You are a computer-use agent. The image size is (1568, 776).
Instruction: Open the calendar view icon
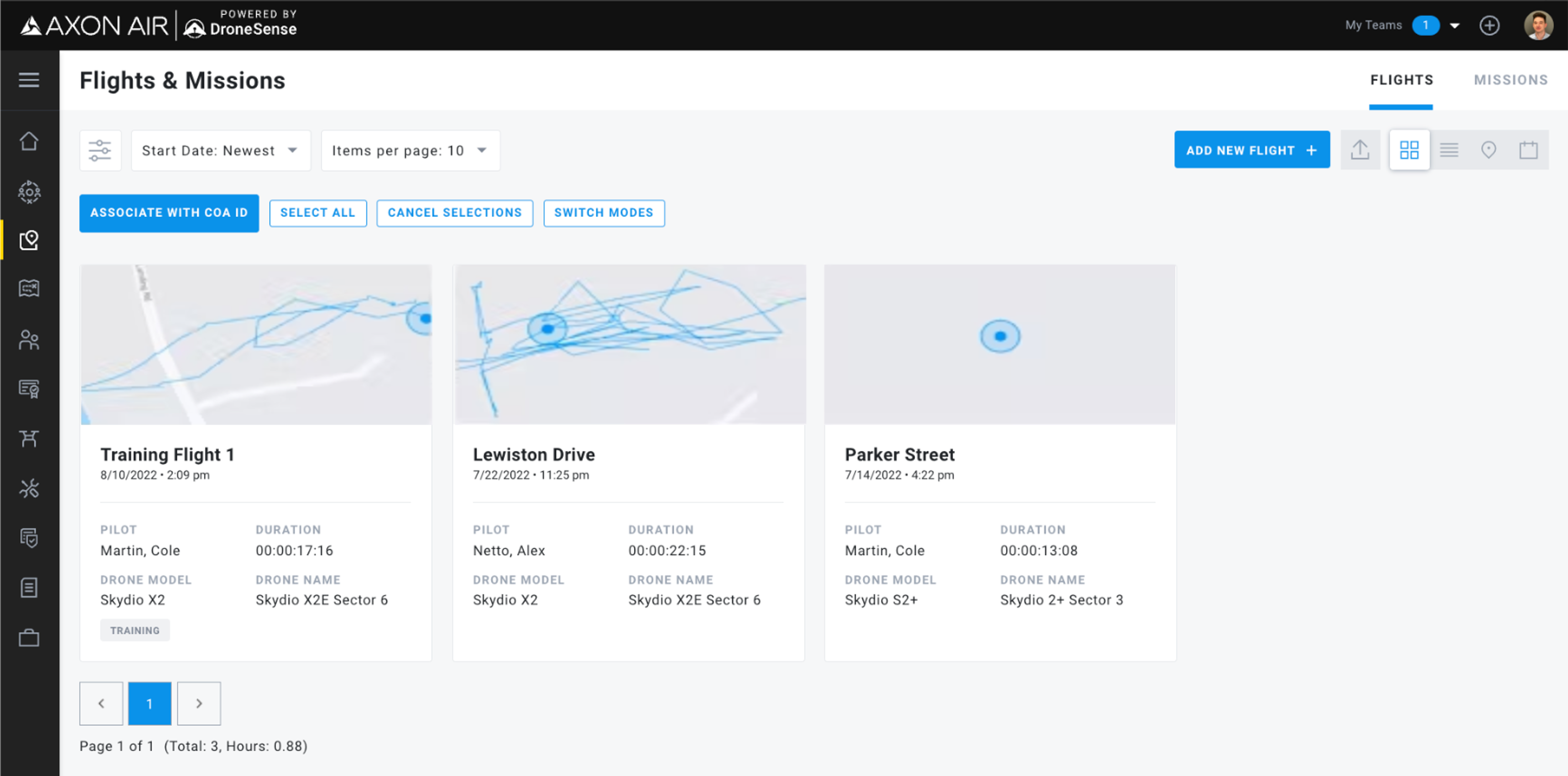click(x=1528, y=150)
